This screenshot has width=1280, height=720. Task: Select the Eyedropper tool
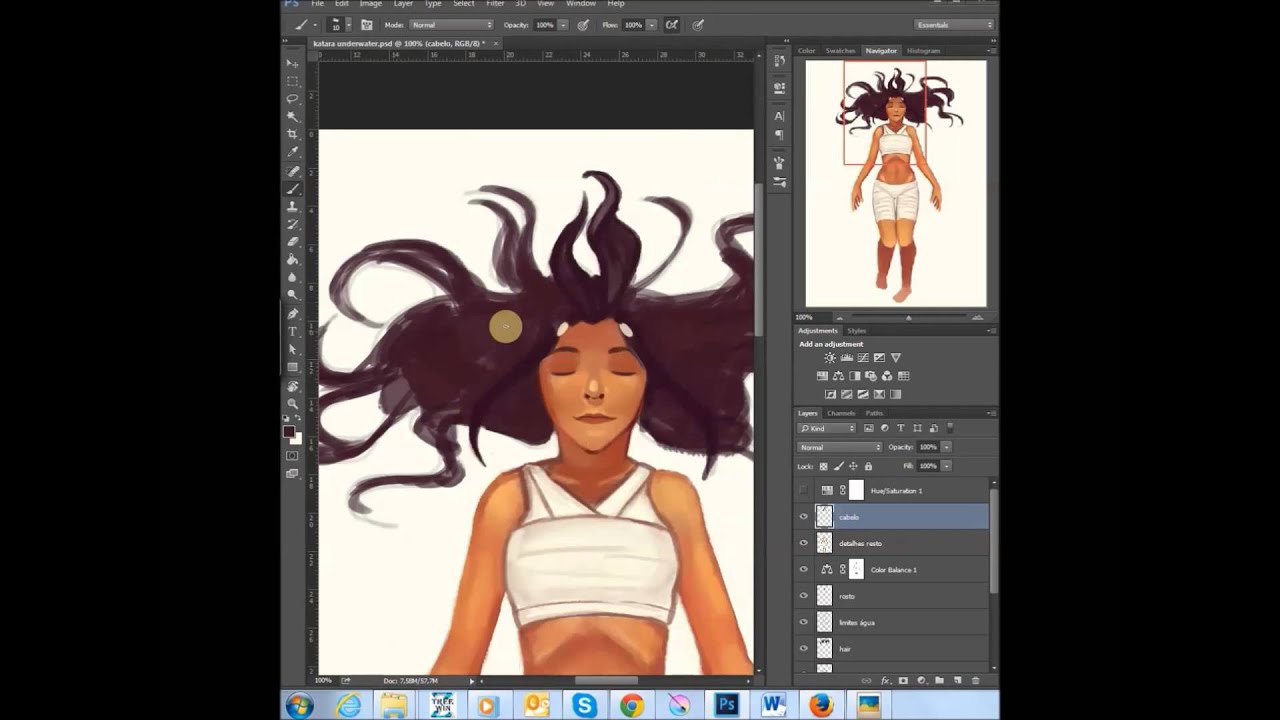tap(293, 152)
